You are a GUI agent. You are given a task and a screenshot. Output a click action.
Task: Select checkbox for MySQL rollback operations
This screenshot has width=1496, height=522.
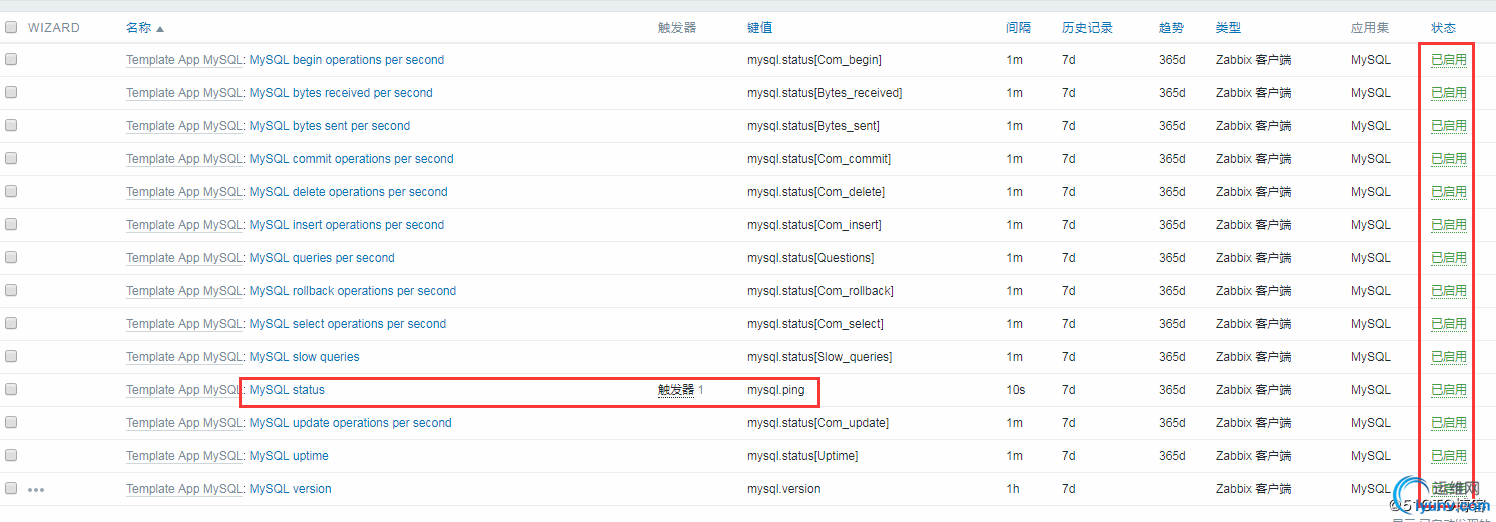pyautogui.click(x=11, y=290)
